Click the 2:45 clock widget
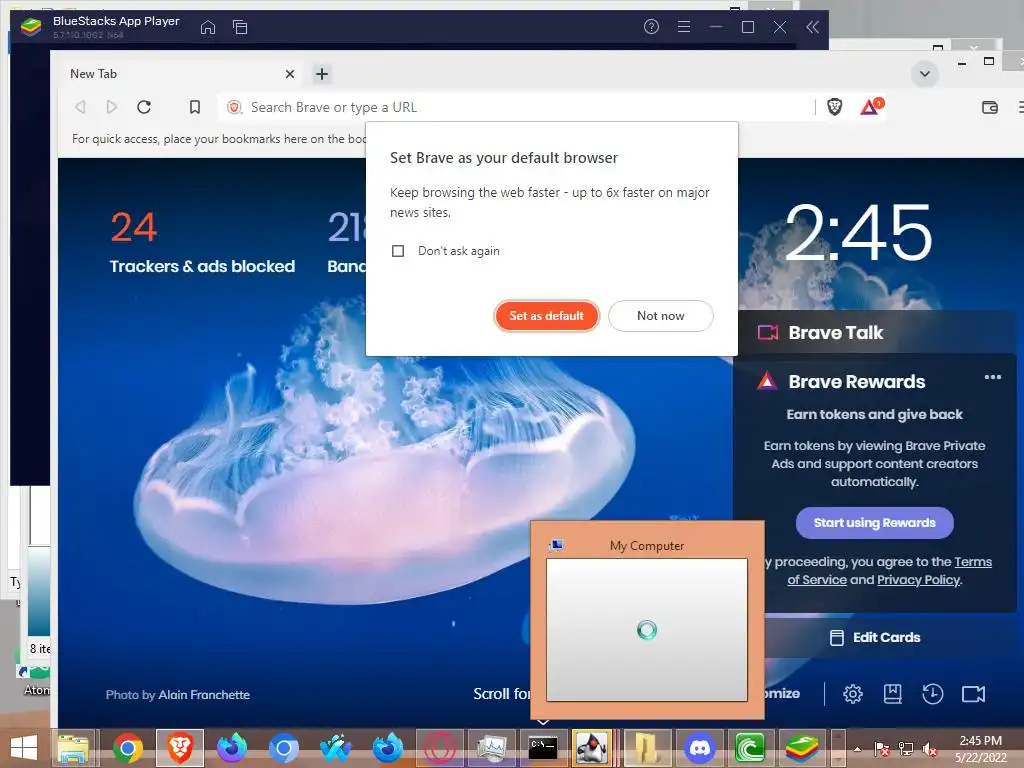The image size is (1024, 768). (x=859, y=232)
